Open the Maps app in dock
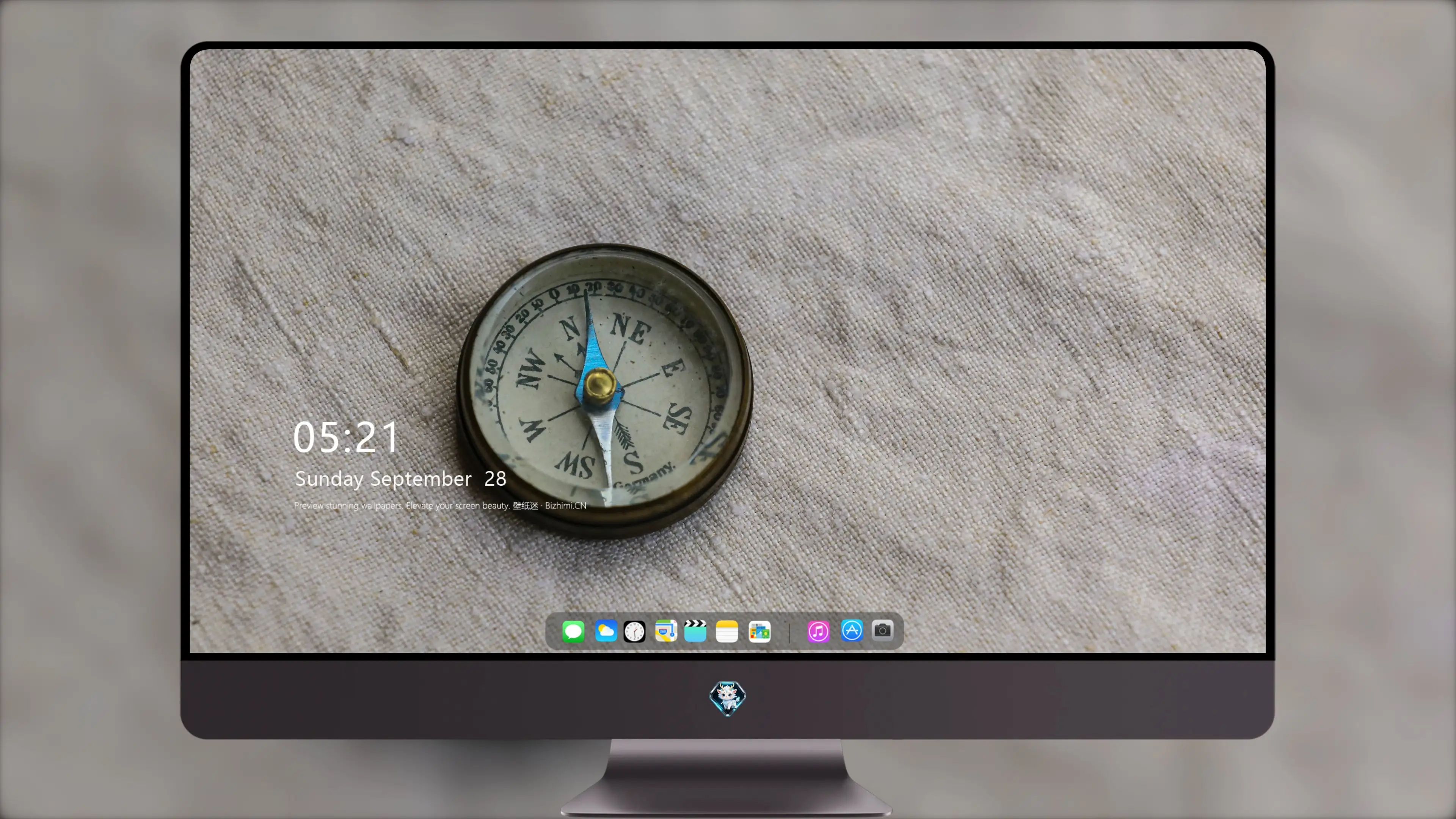Viewport: 1456px width, 819px height. coord(666,631)
